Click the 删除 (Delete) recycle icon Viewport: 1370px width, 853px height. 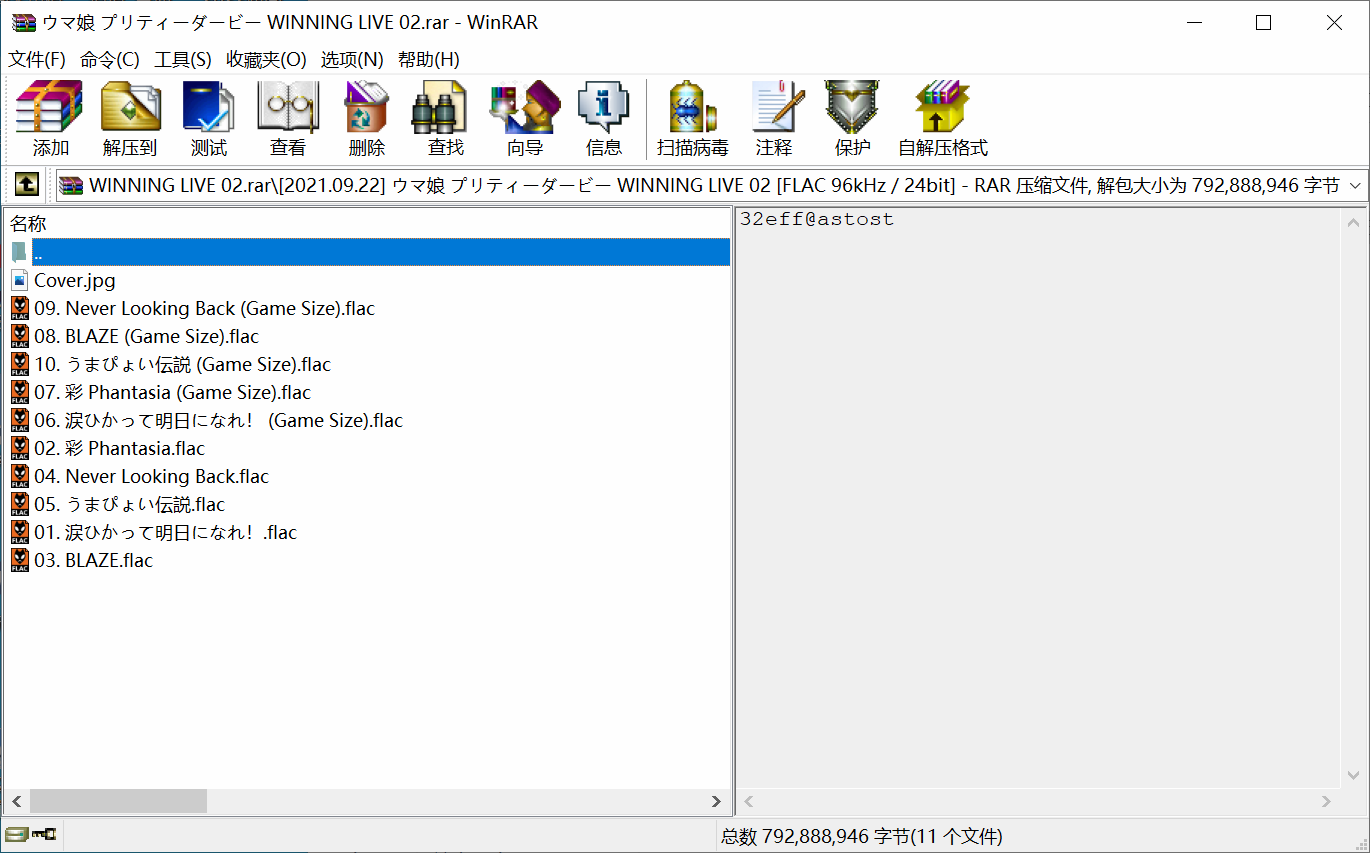(x=366, y=119)
